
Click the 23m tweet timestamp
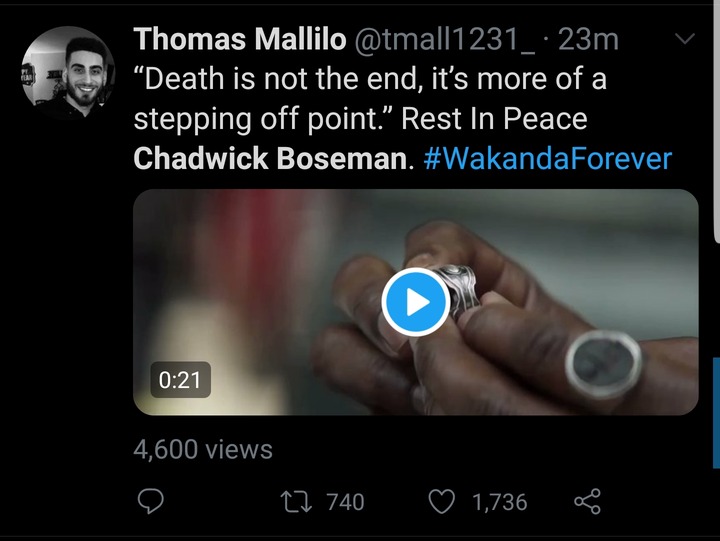coord(588,39)
